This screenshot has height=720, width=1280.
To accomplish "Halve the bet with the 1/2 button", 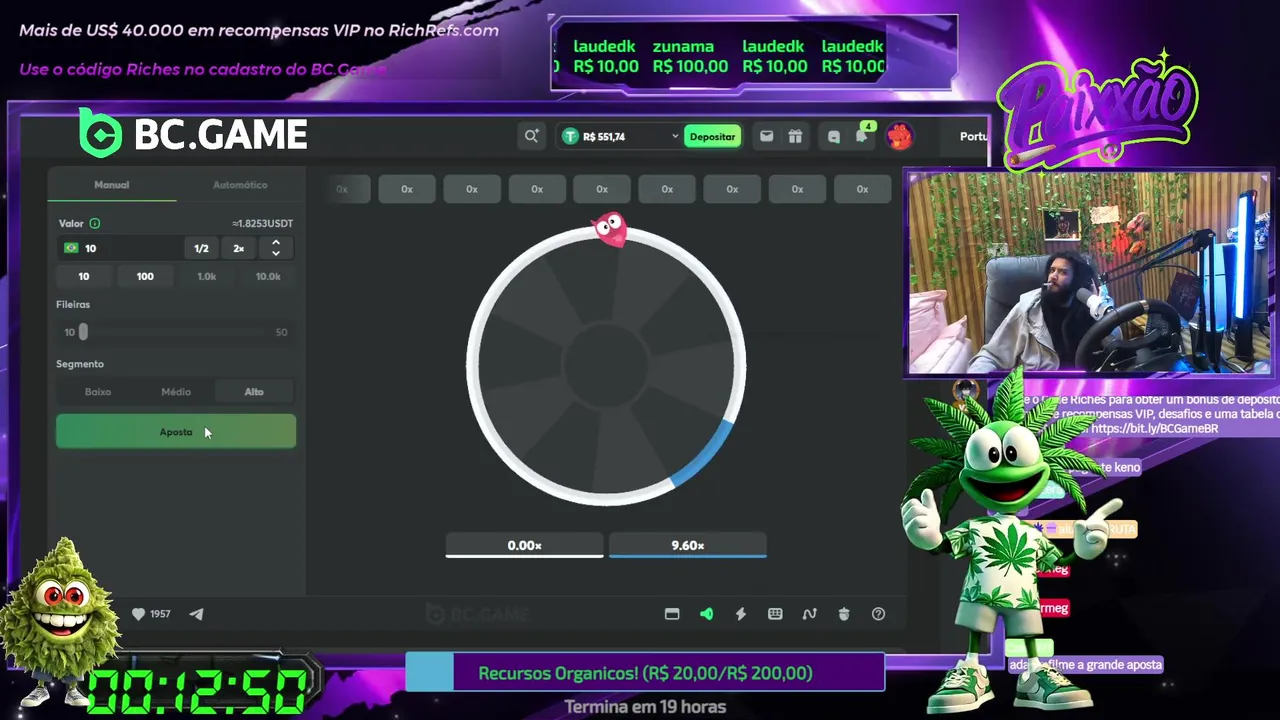I will (201, 248).
